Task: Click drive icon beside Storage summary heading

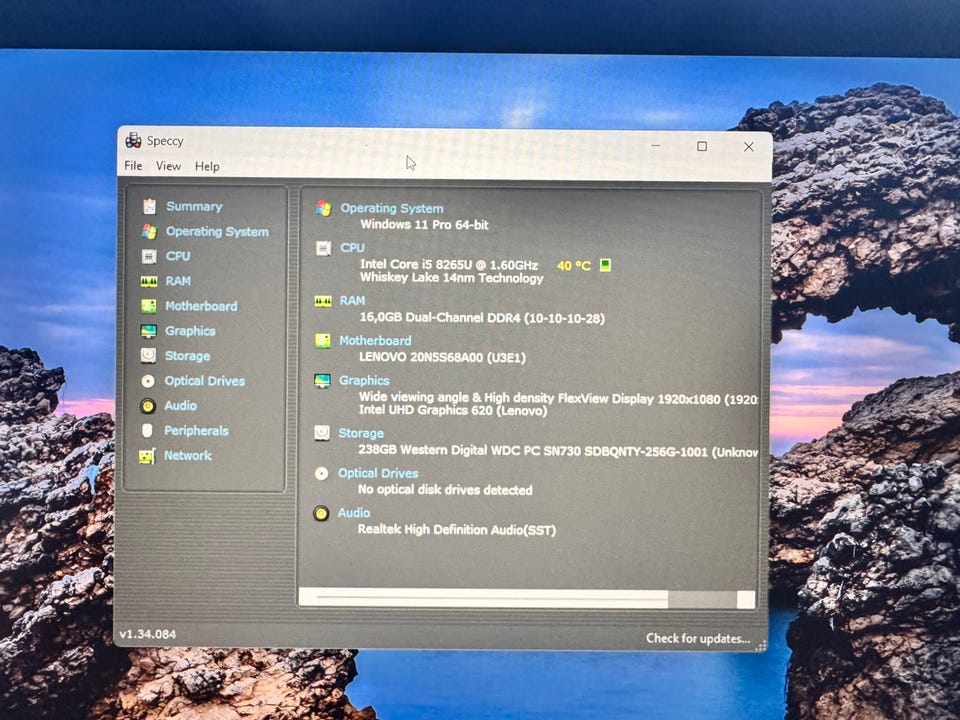Action: (322, 433)
